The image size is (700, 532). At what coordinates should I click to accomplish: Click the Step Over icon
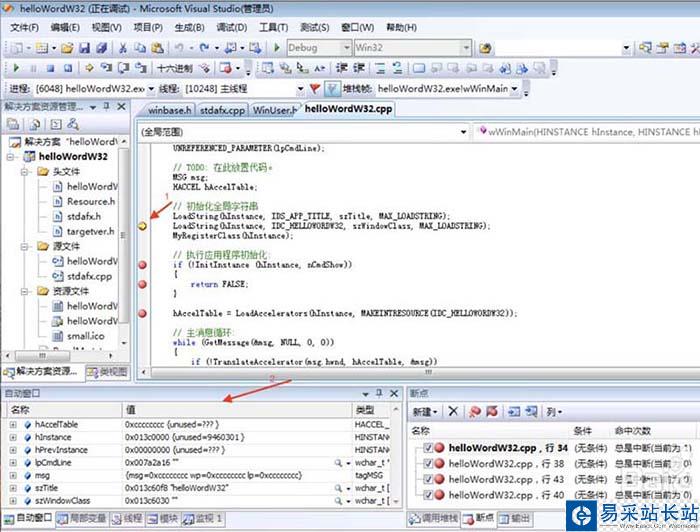(123, 68)
